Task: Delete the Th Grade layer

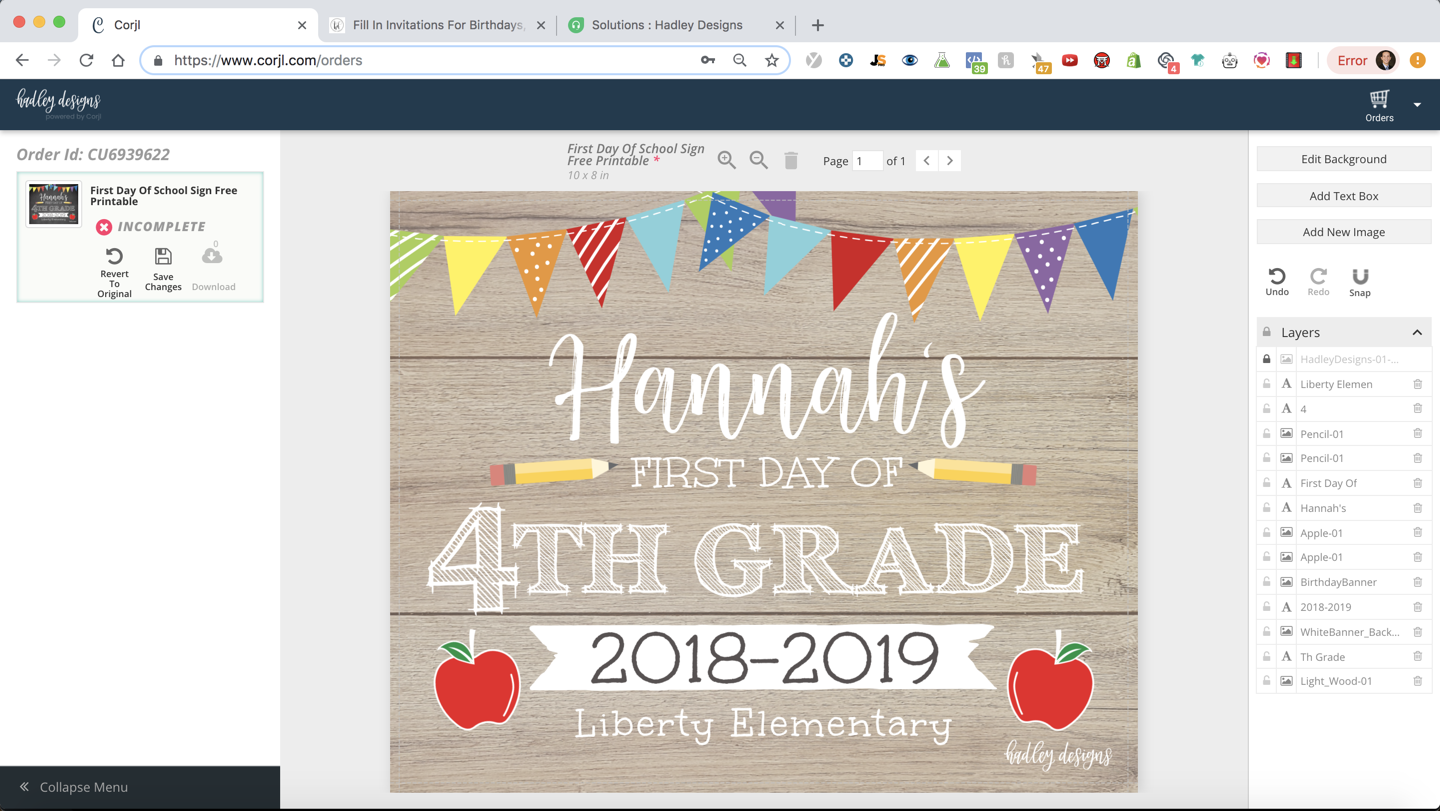Action: pos(1417,657)
